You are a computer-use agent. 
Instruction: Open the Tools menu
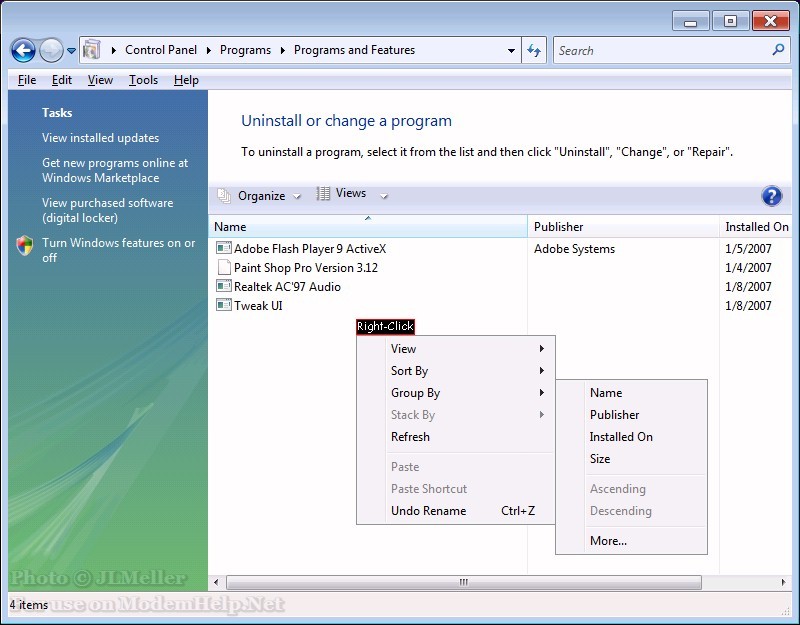[x=143, y=80]
